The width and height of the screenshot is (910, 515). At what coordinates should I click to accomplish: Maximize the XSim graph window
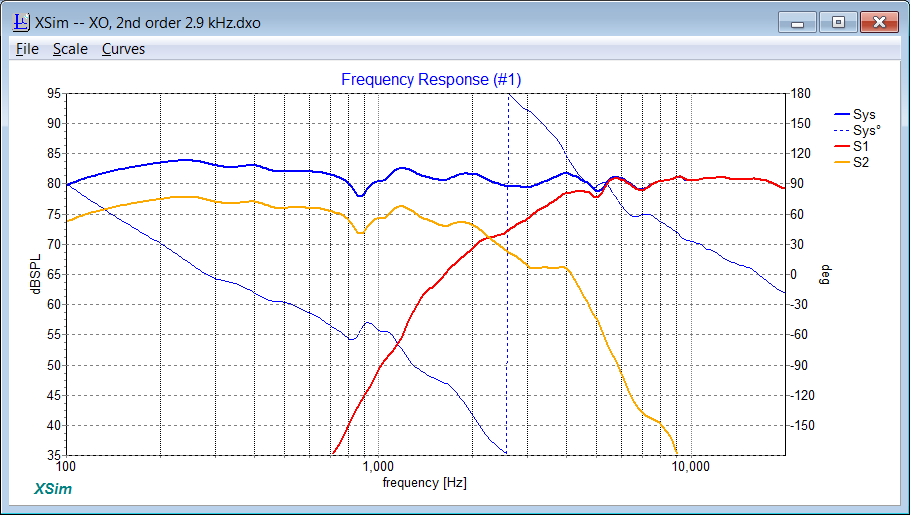click(838, 23)
